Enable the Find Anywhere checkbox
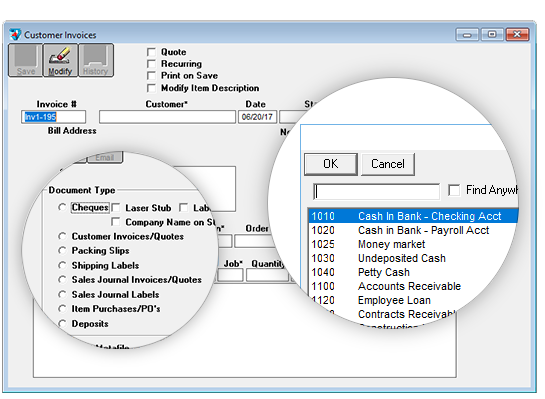The height and width of the screenshot is (399, 545). [454, 190]
